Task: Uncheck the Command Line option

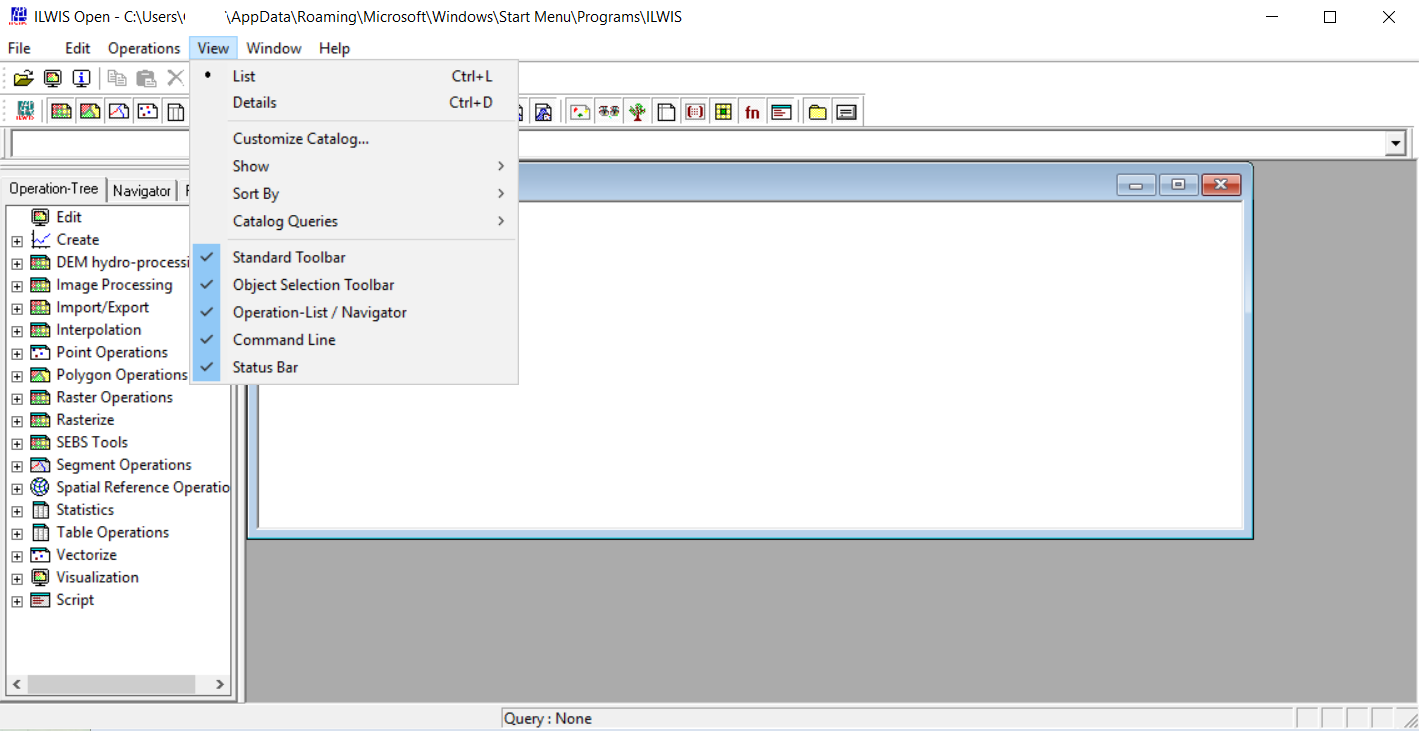Action: [282, 339]
